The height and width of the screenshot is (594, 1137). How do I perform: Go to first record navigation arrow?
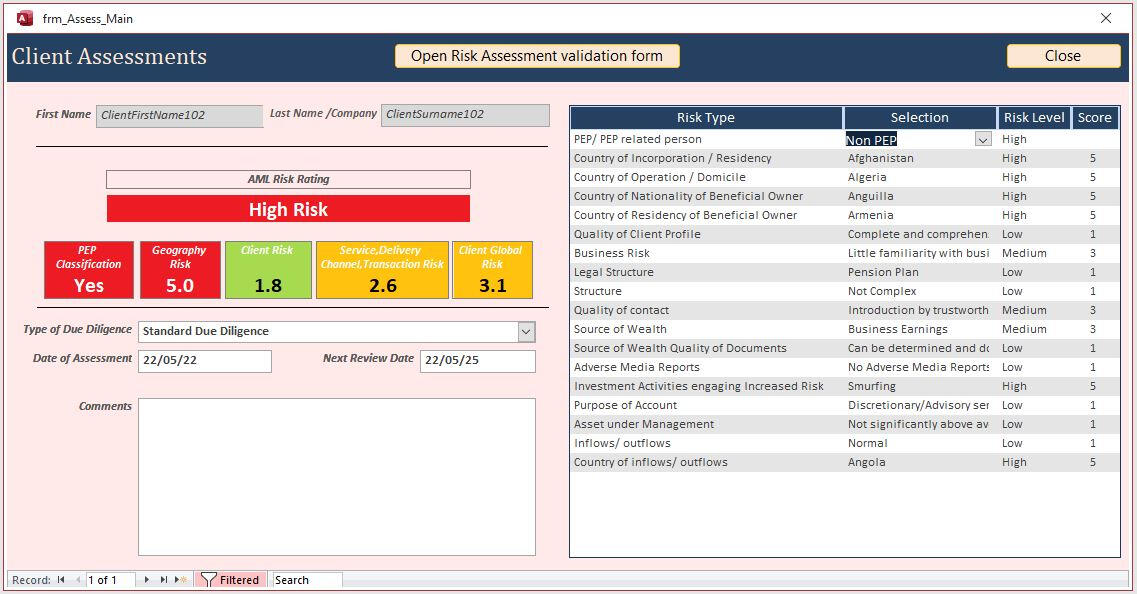coord(61,580)
